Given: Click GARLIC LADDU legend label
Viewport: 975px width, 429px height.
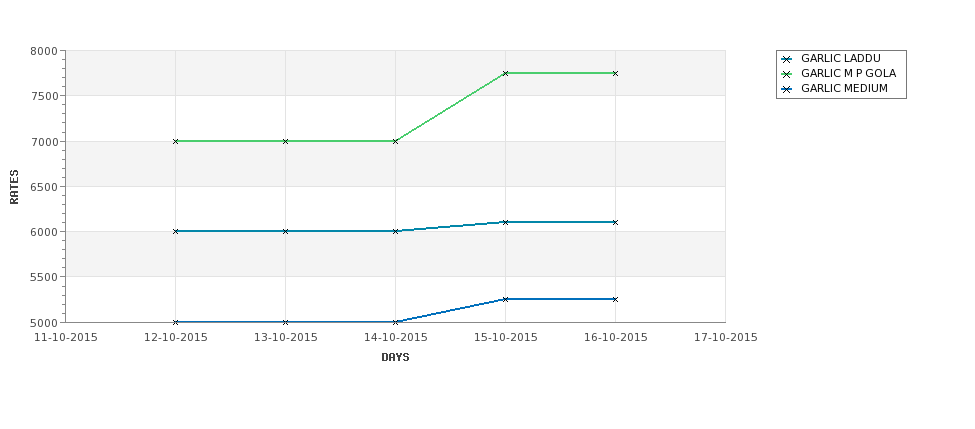Looking at the screenshot, I should [x=841, y=58].
